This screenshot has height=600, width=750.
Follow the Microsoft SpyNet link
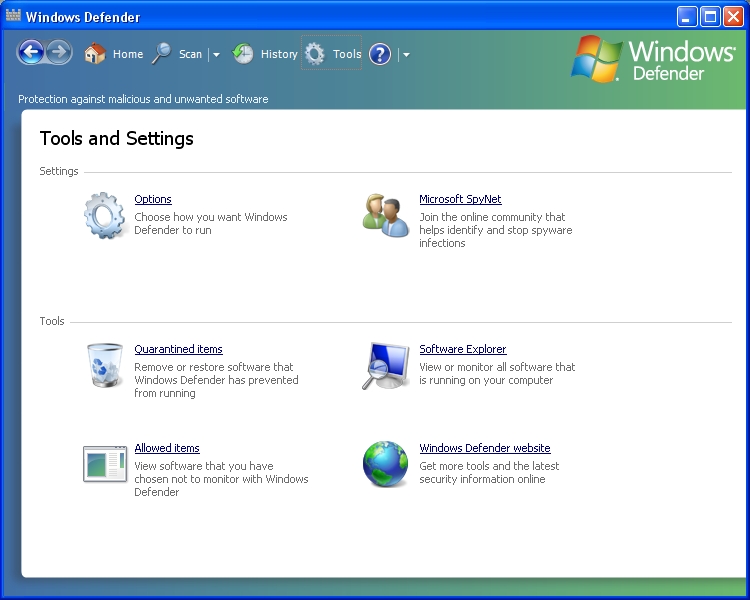[x=460, y=199]
